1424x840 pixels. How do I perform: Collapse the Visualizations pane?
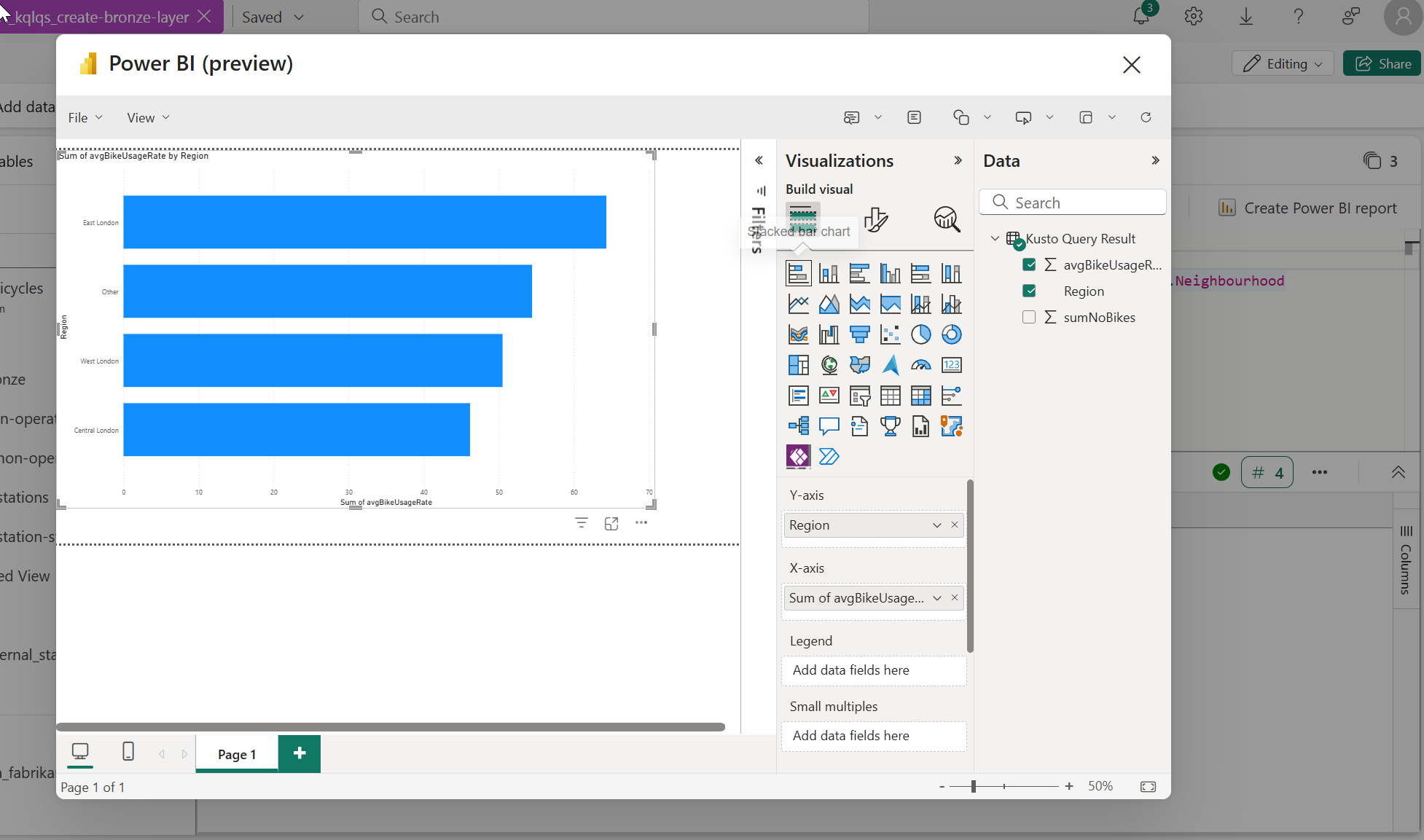point(958,161)
